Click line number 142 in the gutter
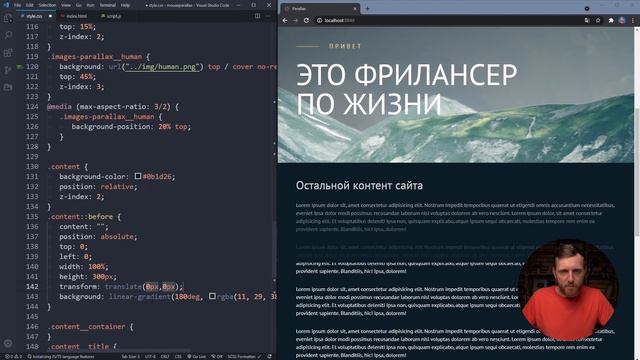640x360 pixels. coord(32,287)
